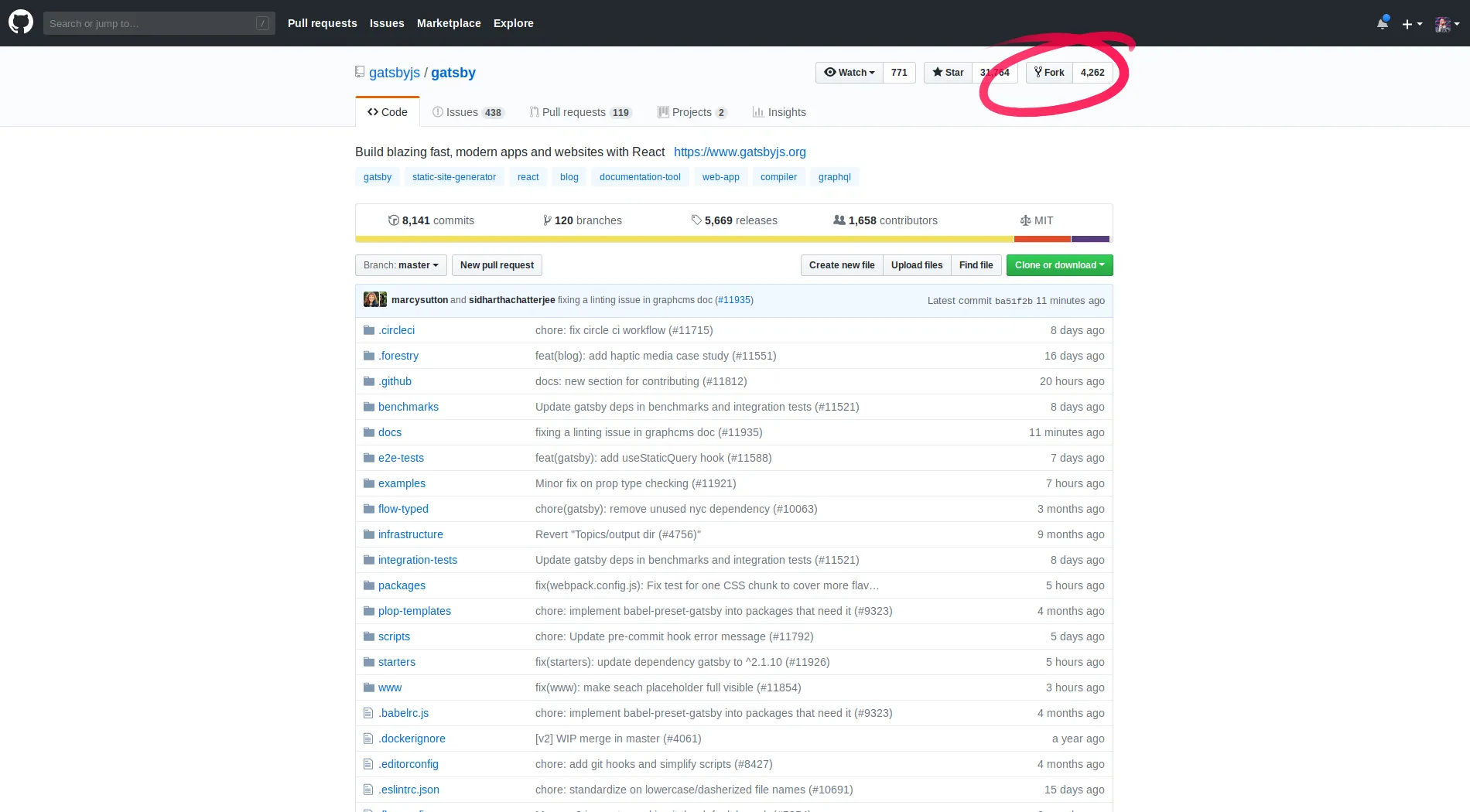Image resolution: width=1470 pixels, height=812 pixels.
Task: Switch to the repository Issues tab
Action: 468,112
